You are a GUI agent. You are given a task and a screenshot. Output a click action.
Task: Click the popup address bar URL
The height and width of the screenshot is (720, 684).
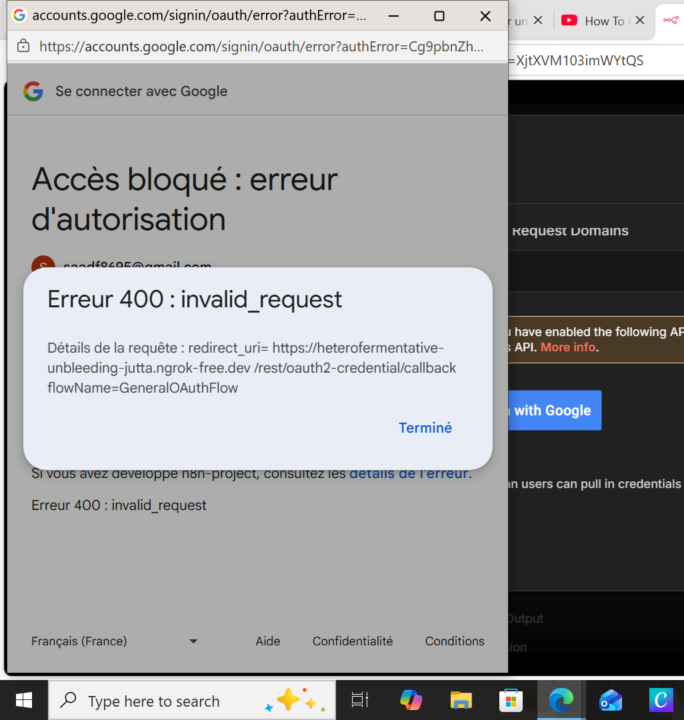tap(261, 46)
